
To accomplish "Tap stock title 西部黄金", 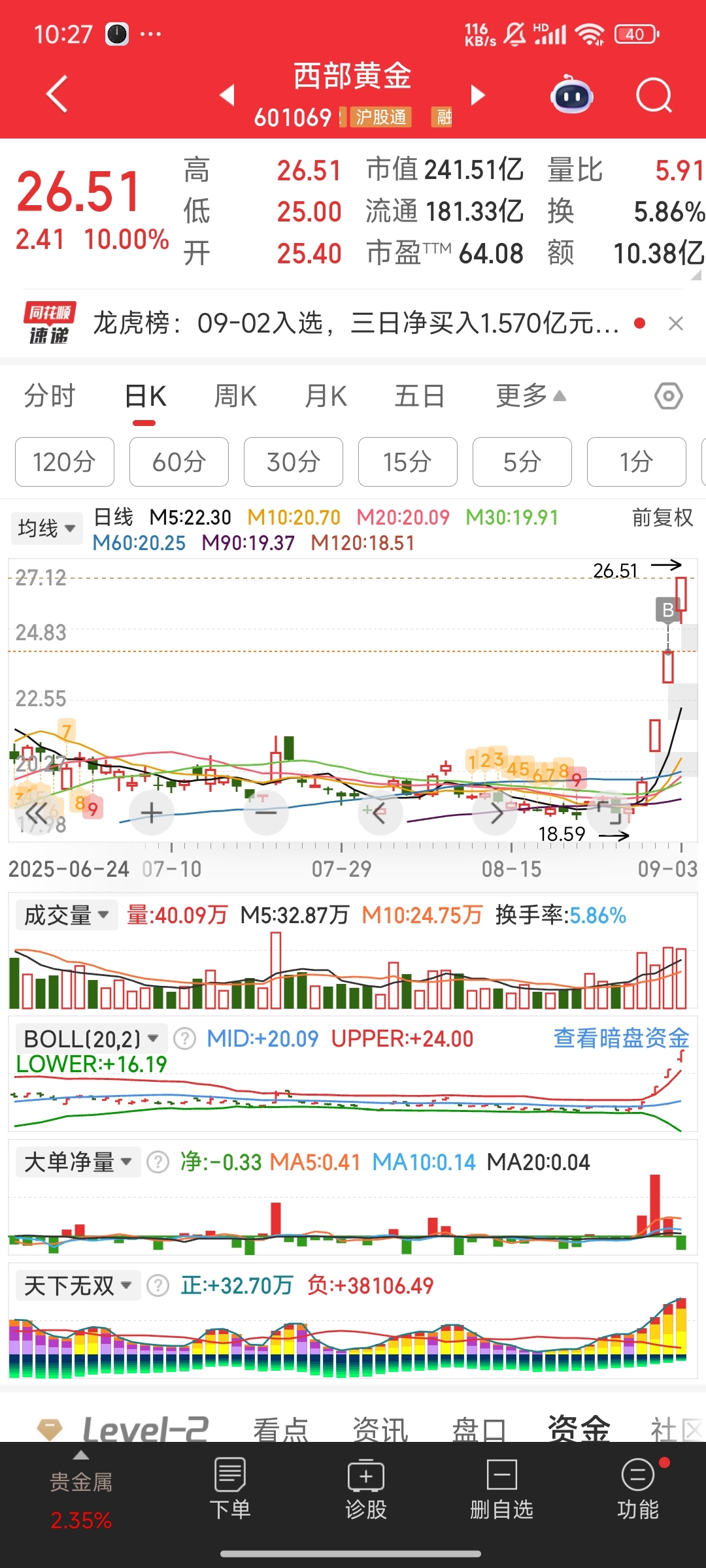I will 352,76.
